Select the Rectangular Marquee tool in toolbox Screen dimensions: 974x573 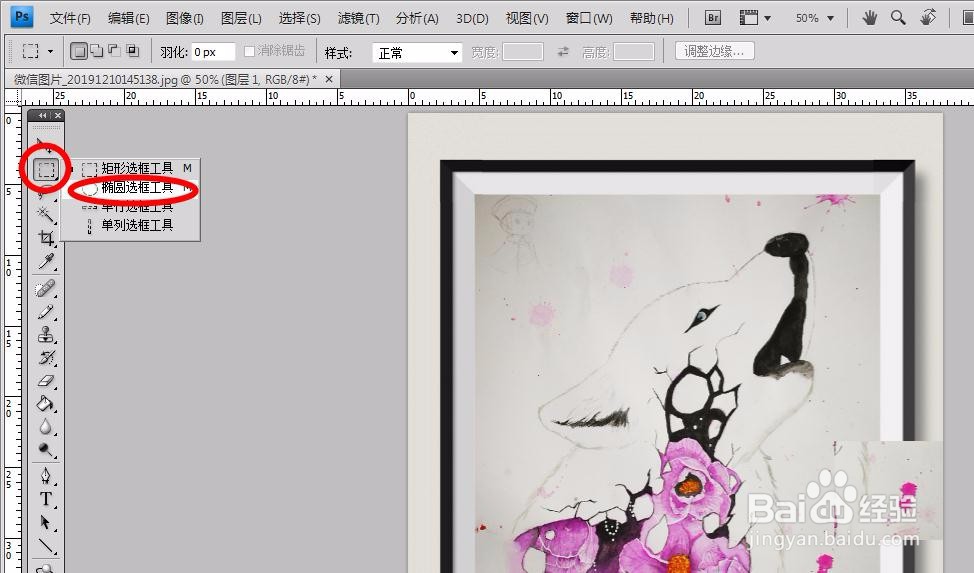tap(46, 169)
